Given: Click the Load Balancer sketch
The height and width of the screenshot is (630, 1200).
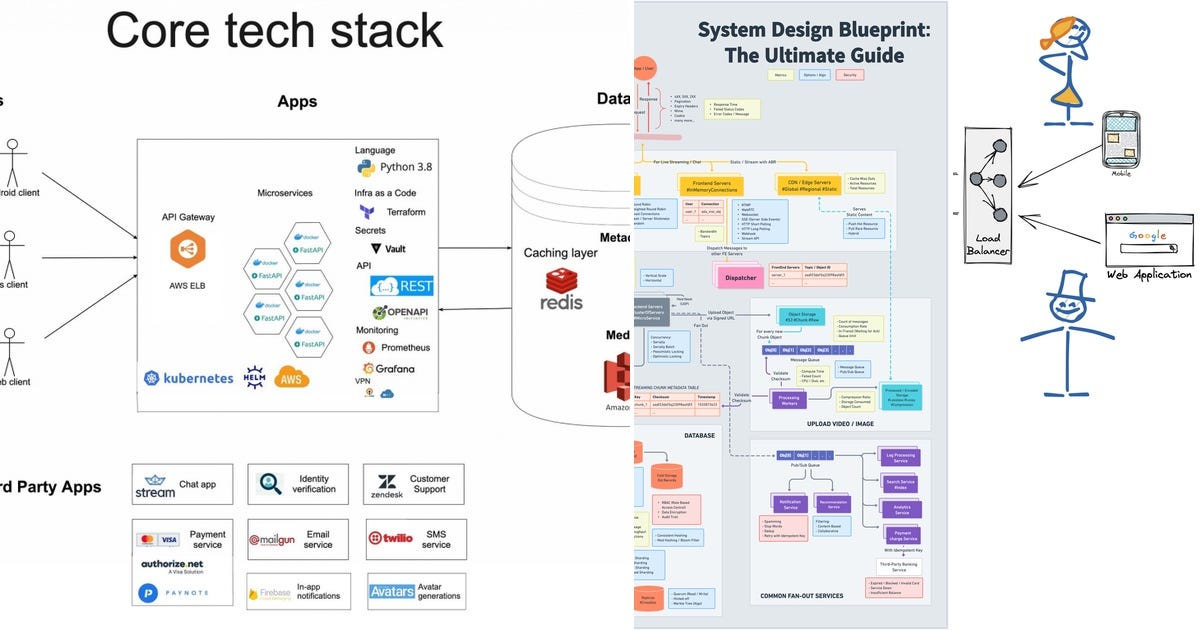Looking at the screenshot, I should (x=988, y=195).
